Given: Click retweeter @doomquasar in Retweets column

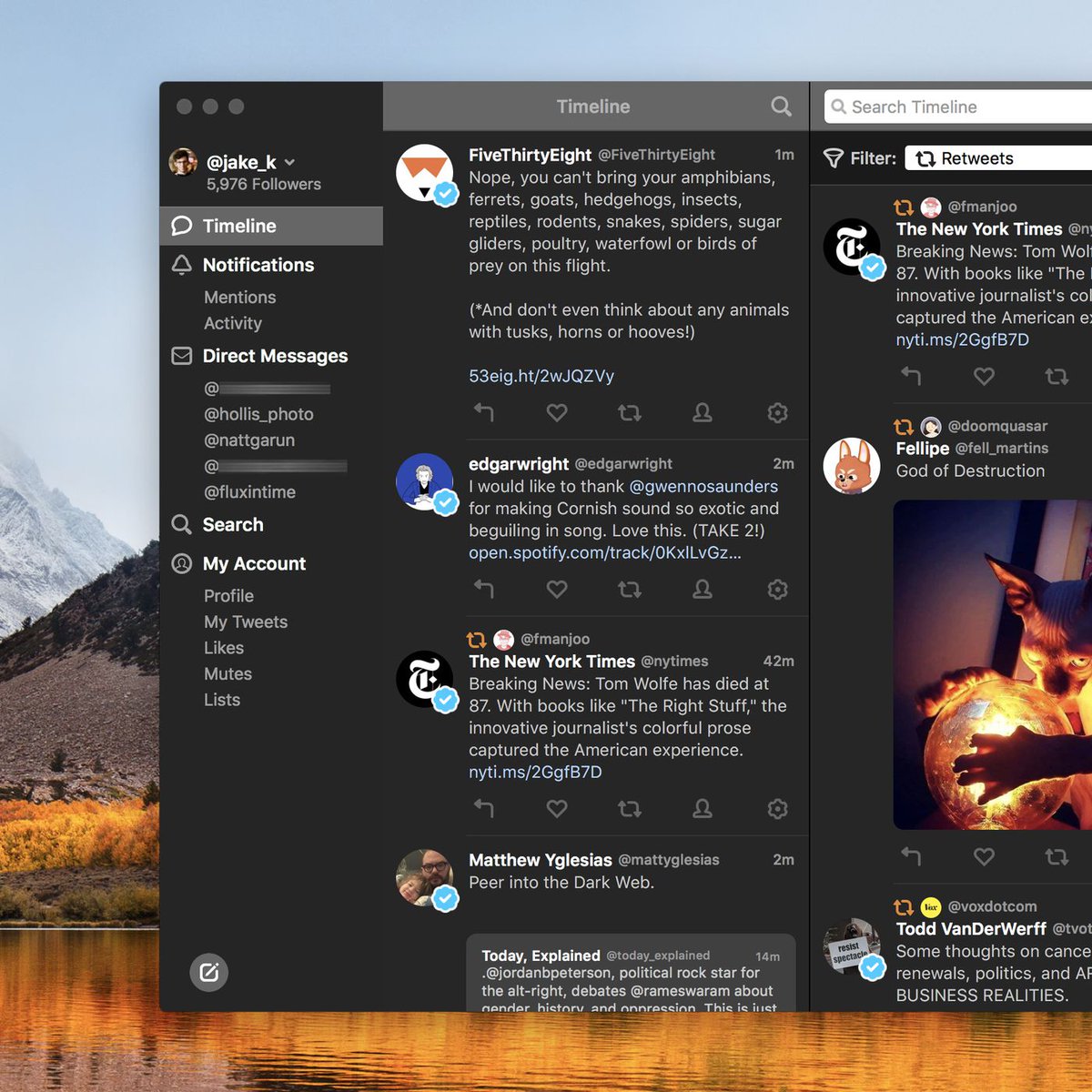Looking at the screenshot, I should tap(997, 426).
